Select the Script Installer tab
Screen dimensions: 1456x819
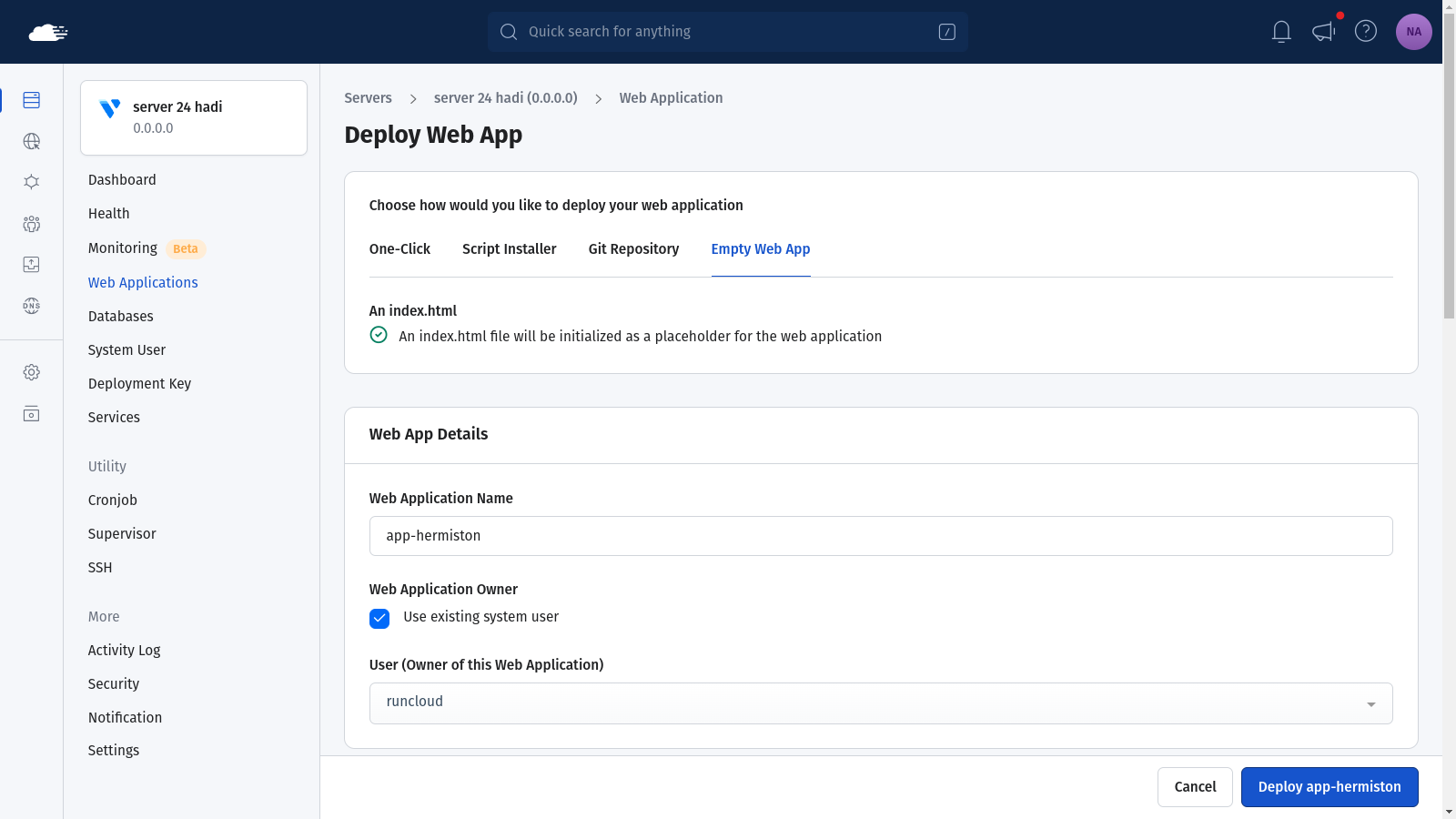pos(509,249)
